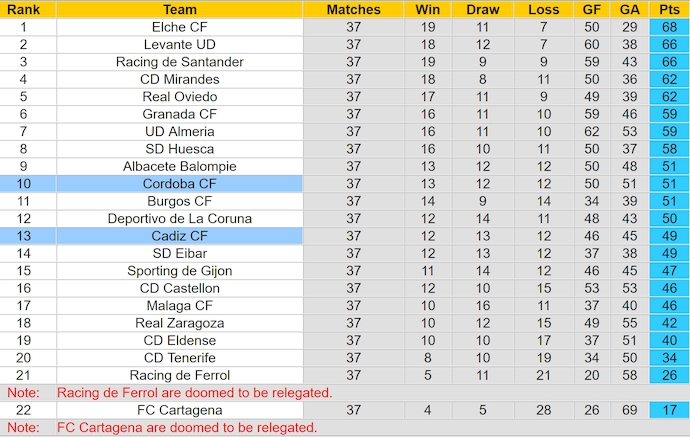The width and height of the screenshot is (690, 437).
Task: Click Racing de Ferrol relegation note
Action: pyautogui.click(x=194, y=393)
